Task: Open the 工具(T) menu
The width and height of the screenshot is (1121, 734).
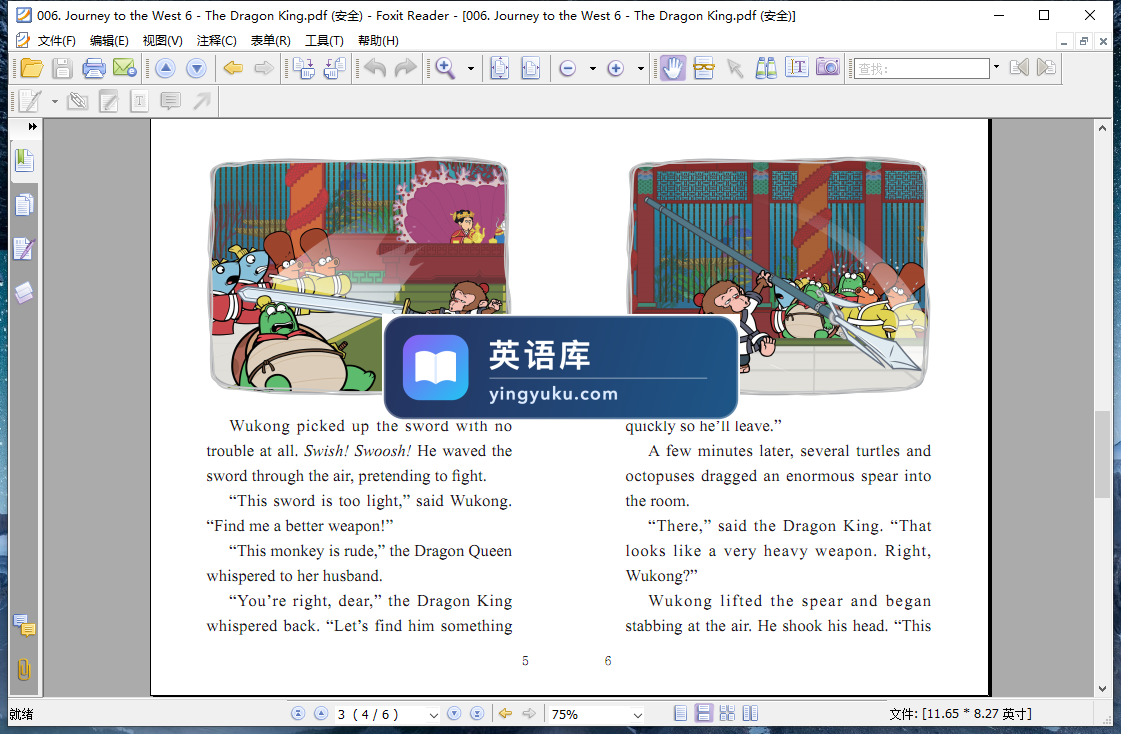Action: pos(324,41)
